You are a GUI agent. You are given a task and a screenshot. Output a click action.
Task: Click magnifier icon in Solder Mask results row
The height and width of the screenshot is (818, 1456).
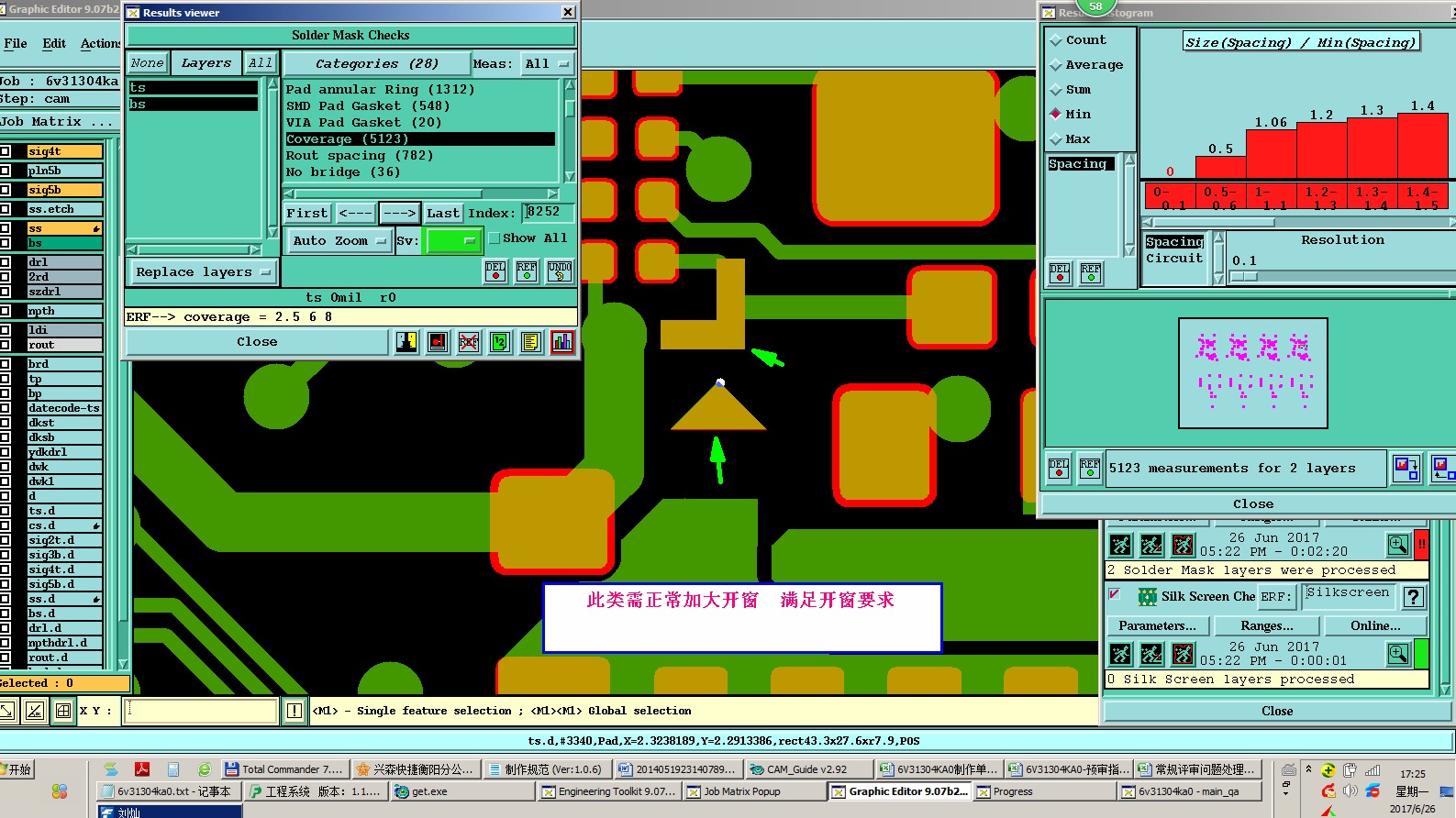tap(1398, 545)
